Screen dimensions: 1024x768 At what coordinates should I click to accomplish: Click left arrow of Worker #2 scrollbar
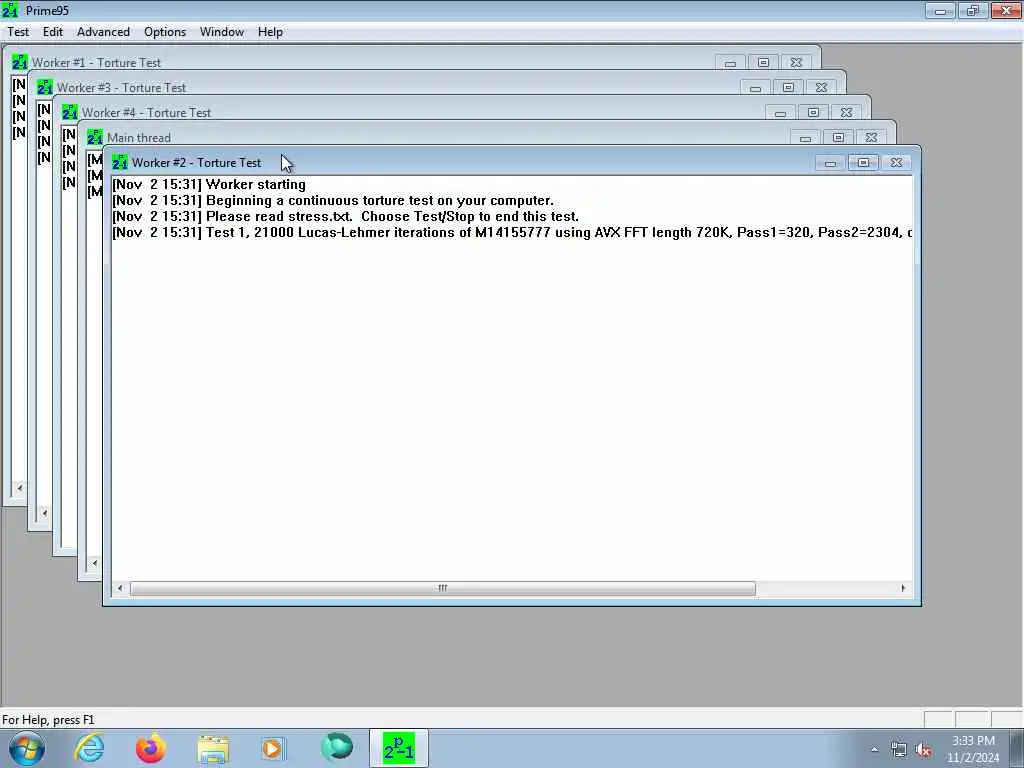120,588
